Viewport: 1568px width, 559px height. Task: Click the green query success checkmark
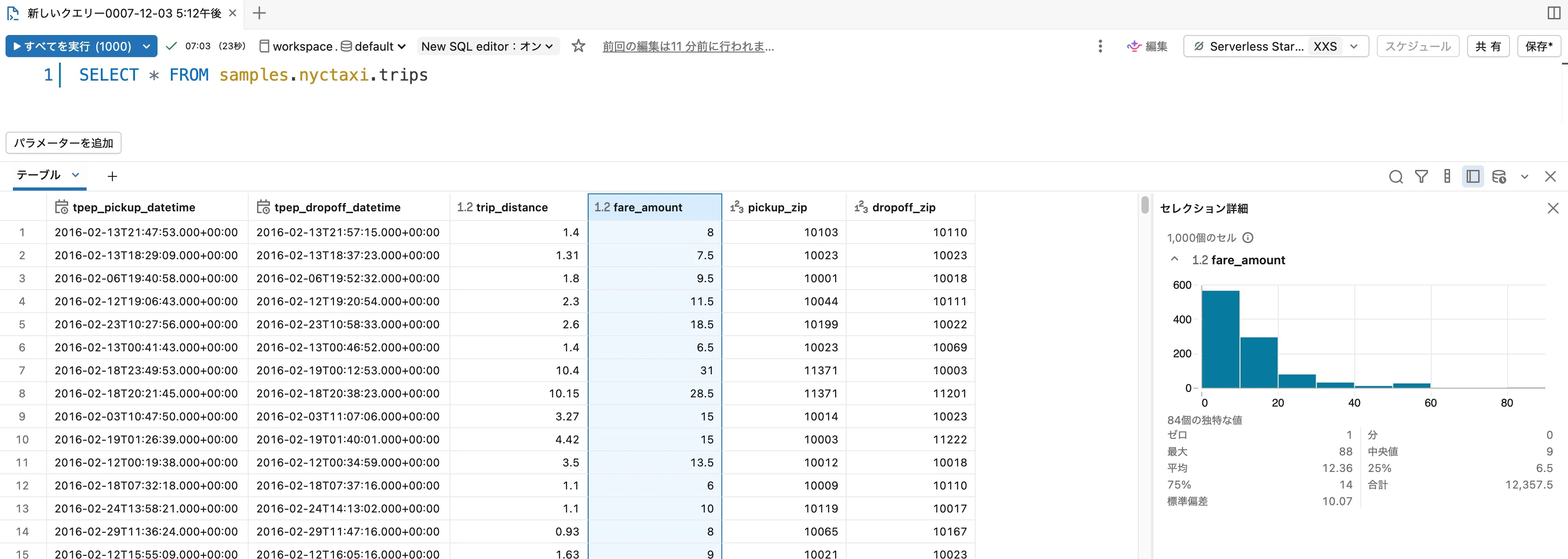[172, 46]
